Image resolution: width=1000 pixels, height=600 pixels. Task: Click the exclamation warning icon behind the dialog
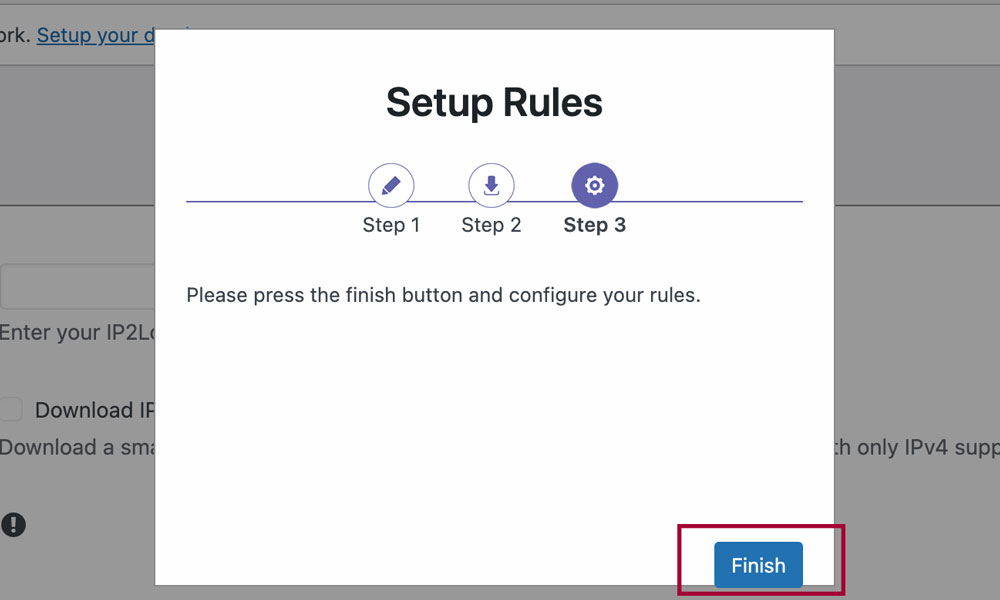click(13, 524)
